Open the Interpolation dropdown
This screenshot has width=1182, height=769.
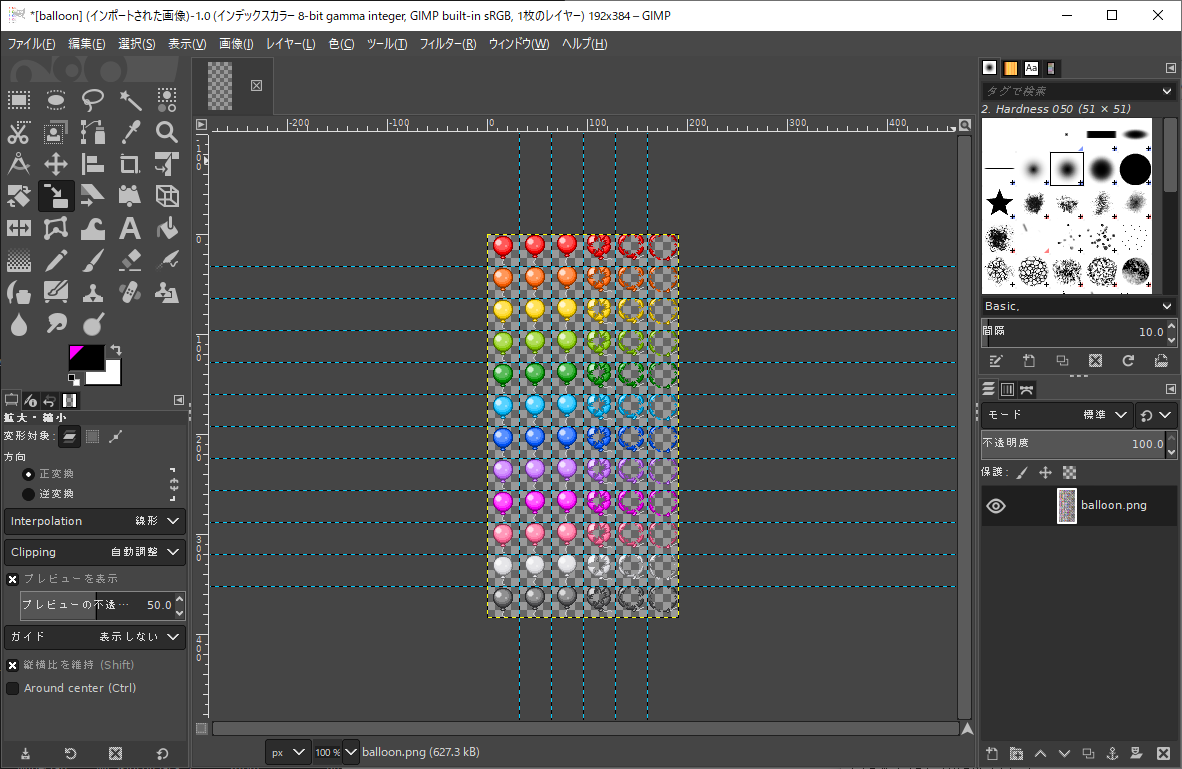[95, 521]
